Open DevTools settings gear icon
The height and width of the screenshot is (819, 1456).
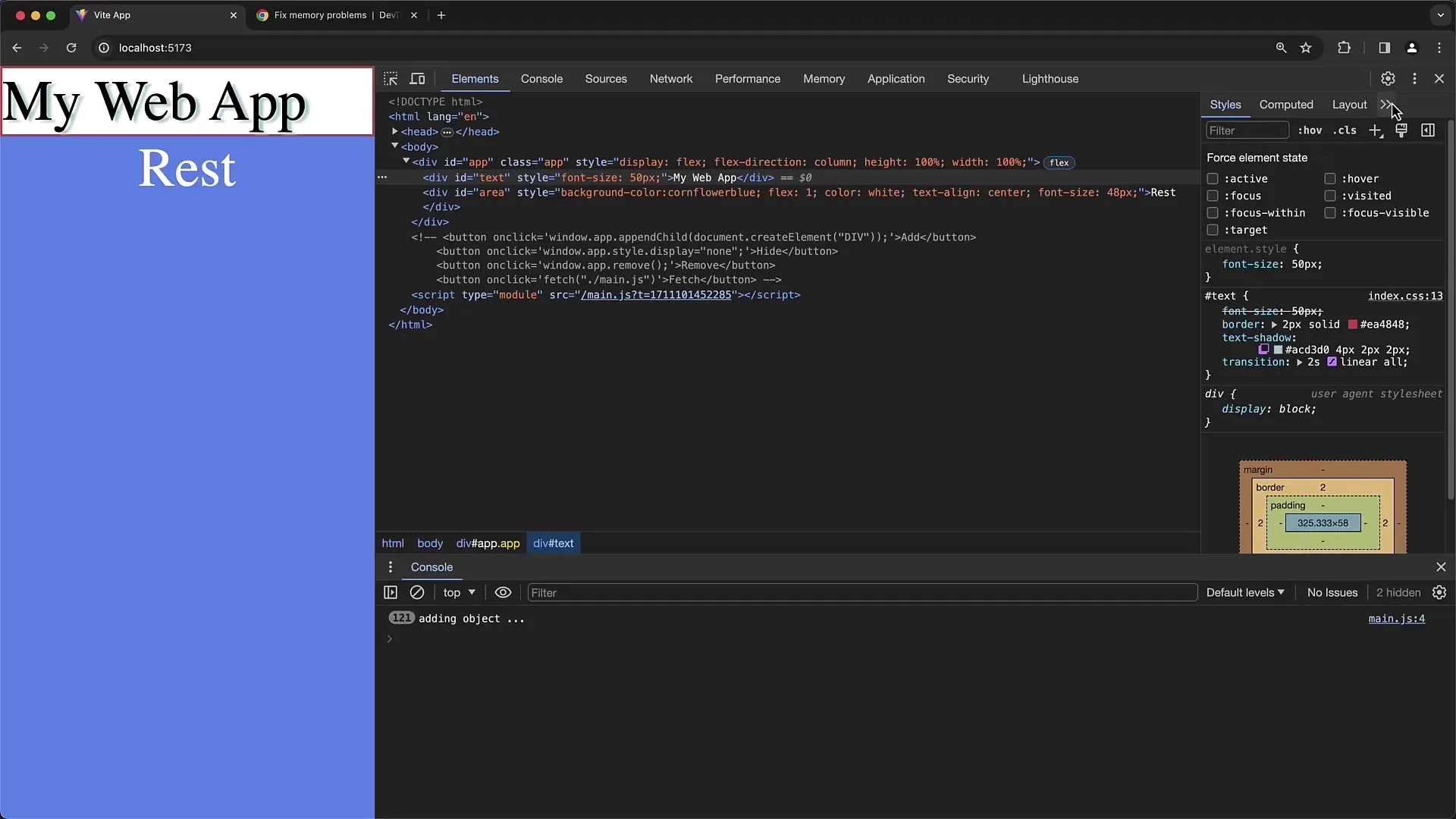coord(1388,79)
